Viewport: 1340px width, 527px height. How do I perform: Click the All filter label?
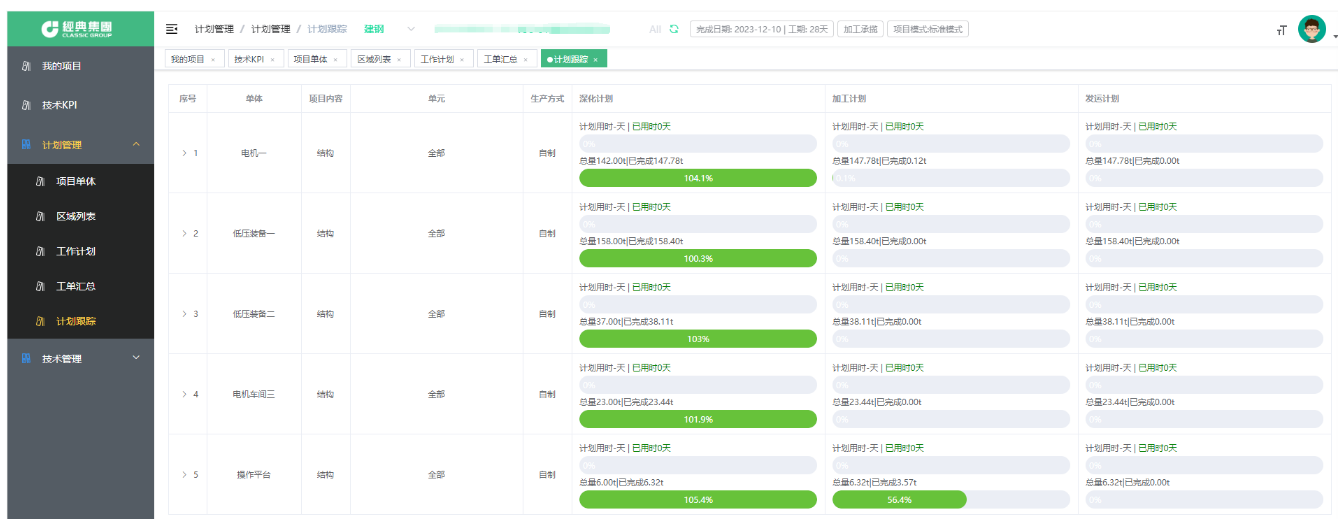coord(655,29)
